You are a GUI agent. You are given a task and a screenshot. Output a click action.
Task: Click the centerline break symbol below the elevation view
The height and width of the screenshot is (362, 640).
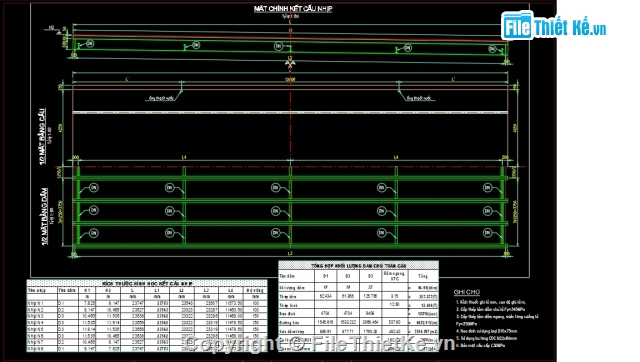coord(290,64)
